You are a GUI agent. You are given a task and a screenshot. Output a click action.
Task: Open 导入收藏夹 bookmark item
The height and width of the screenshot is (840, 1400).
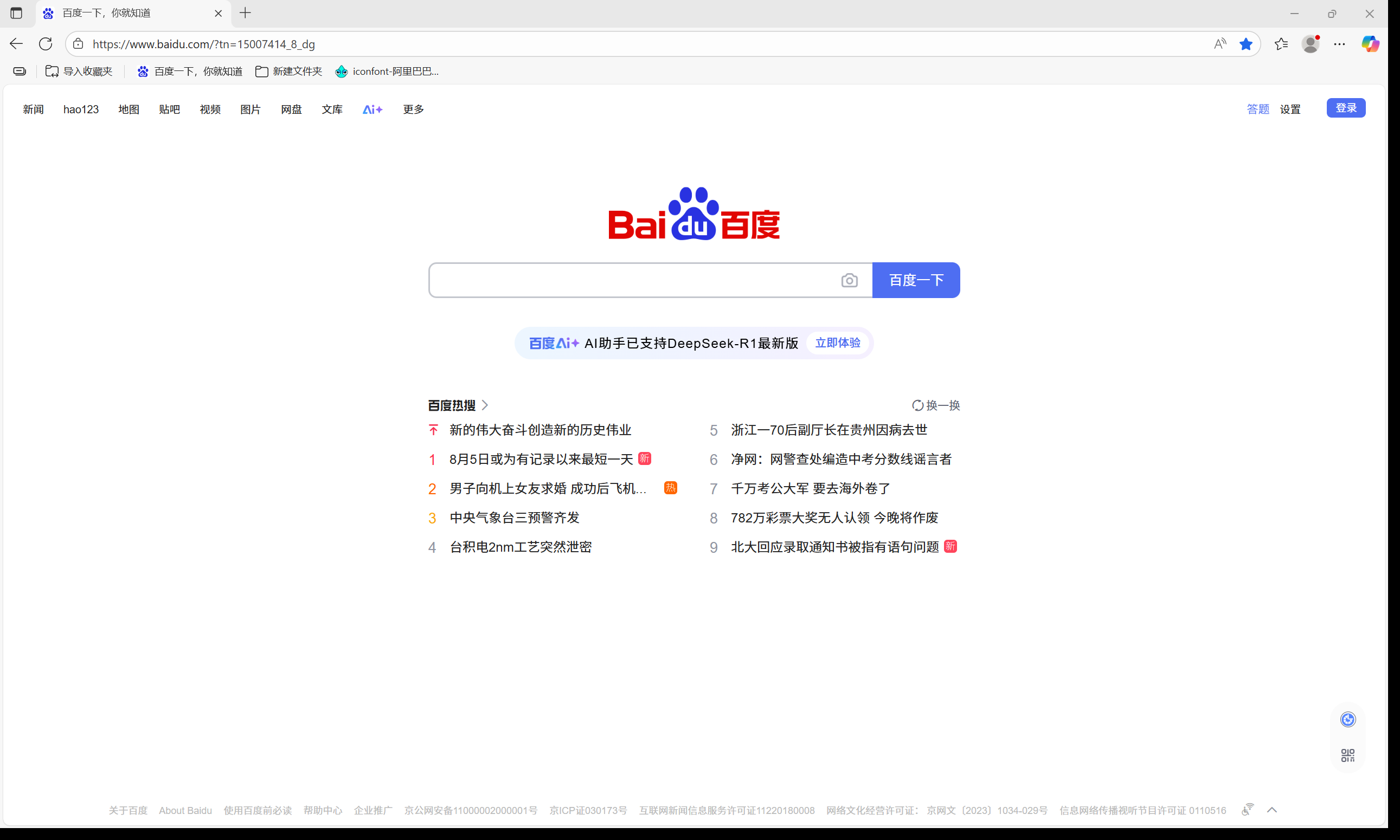tap(79, 72)
